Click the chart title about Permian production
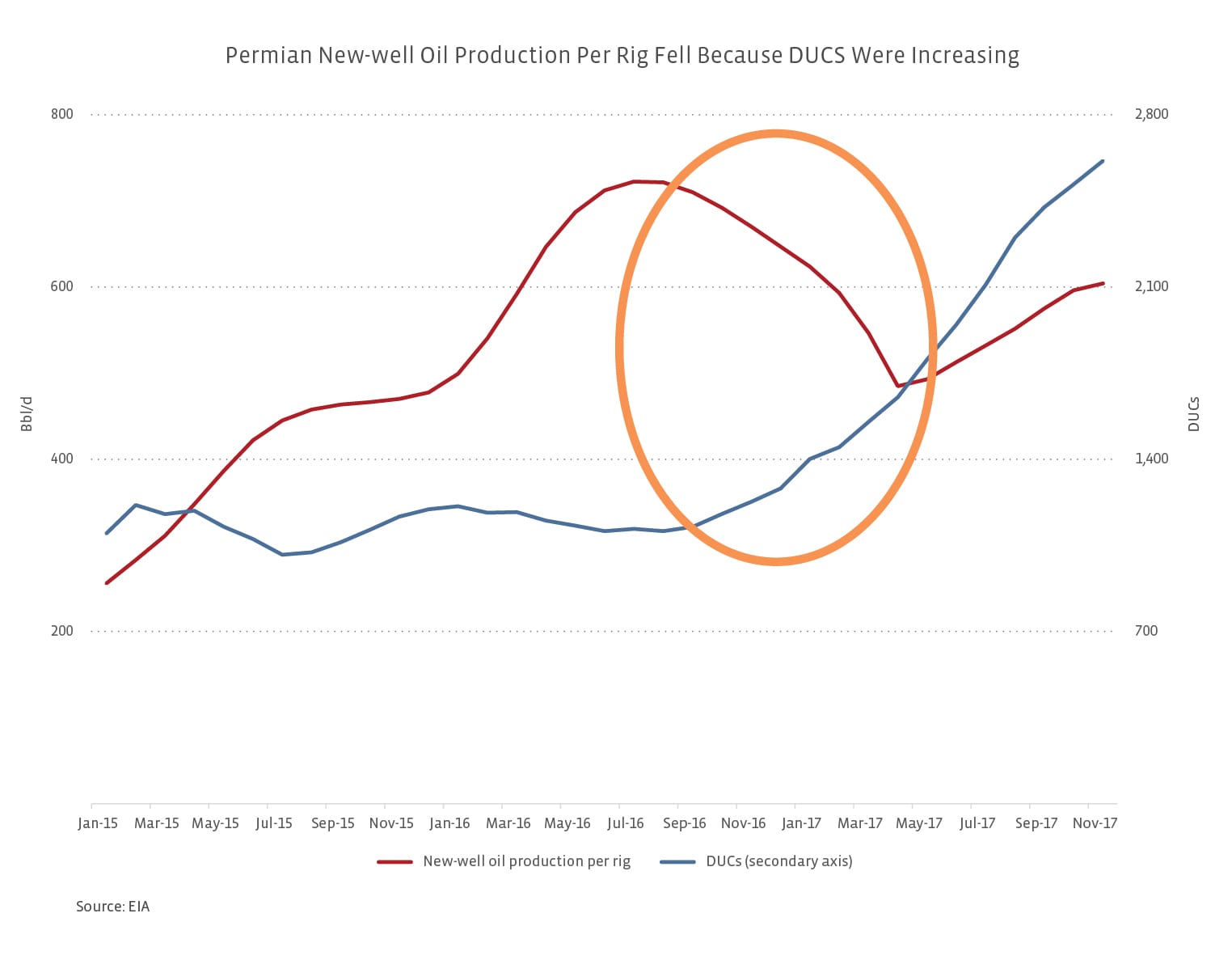The width and height of the screenshot is (1232, 960). (x=622, y=56)
